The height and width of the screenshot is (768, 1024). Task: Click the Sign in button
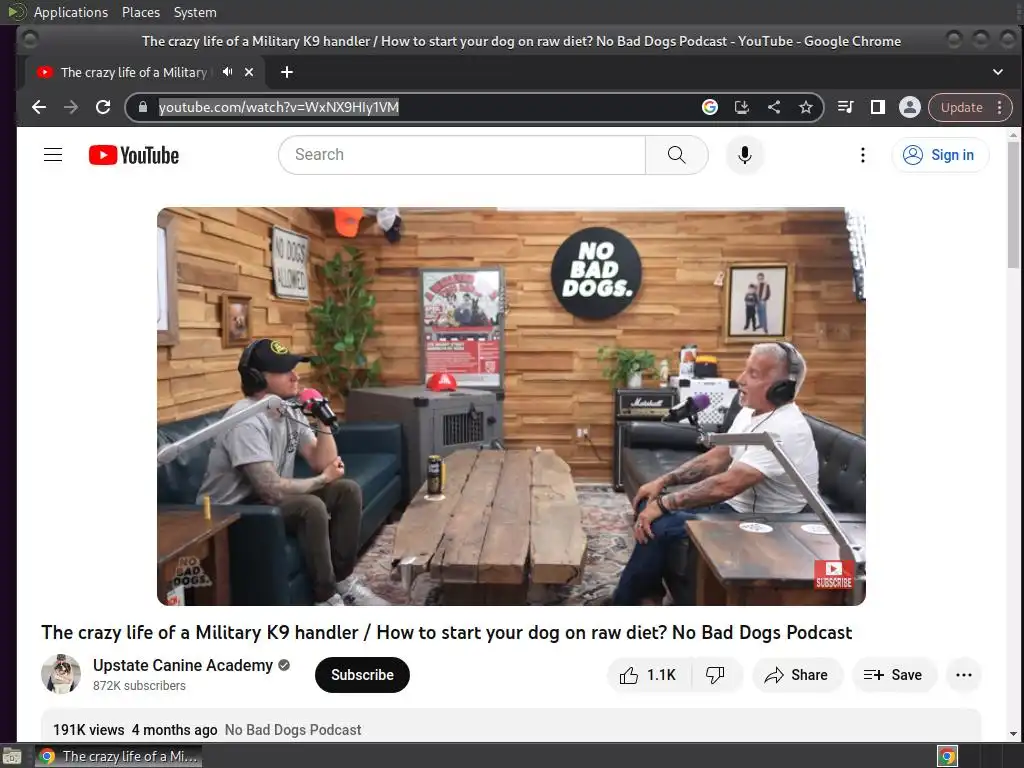(940, 155)
